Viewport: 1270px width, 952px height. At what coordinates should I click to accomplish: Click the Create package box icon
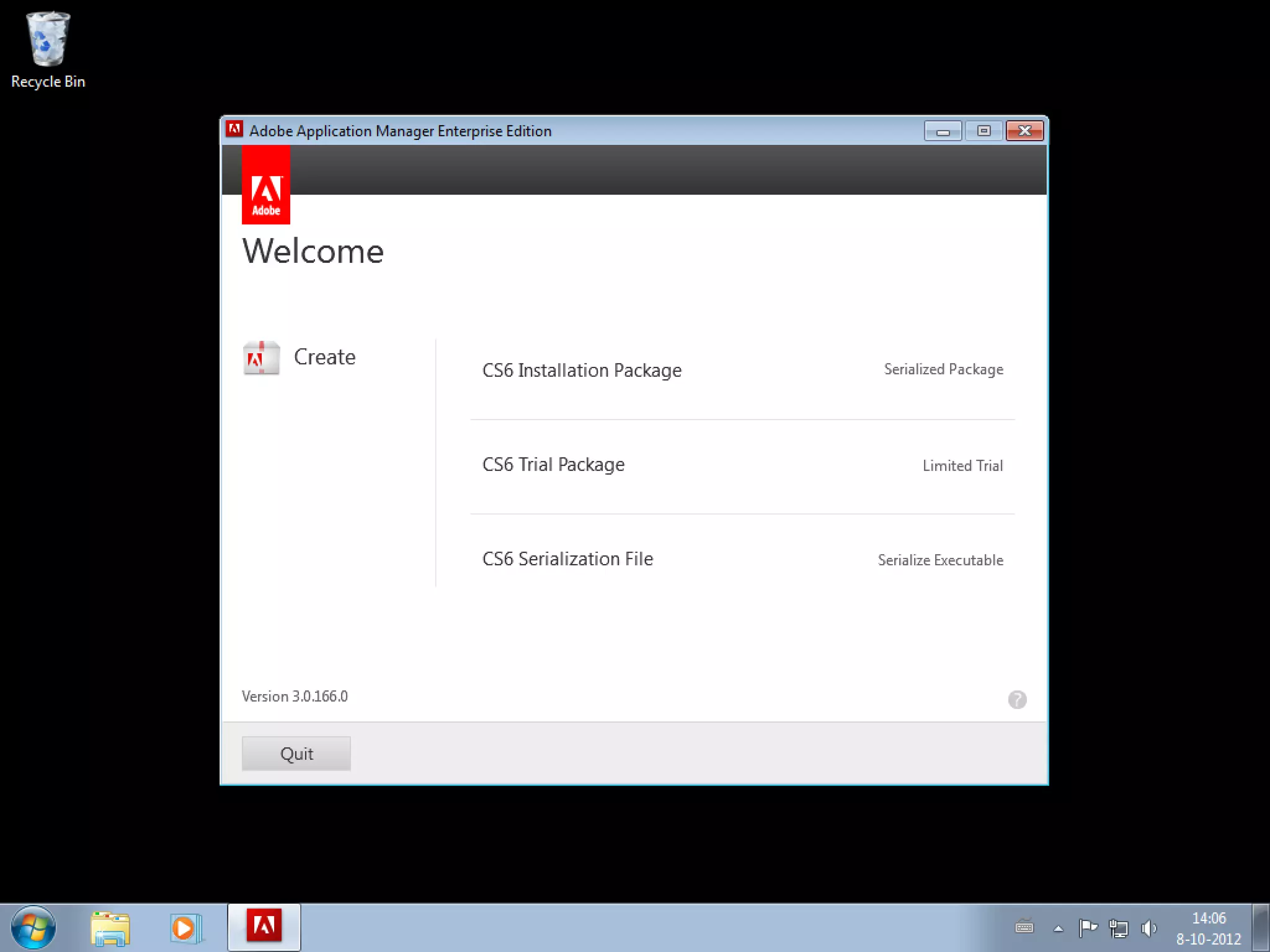[x=261, y=358]
